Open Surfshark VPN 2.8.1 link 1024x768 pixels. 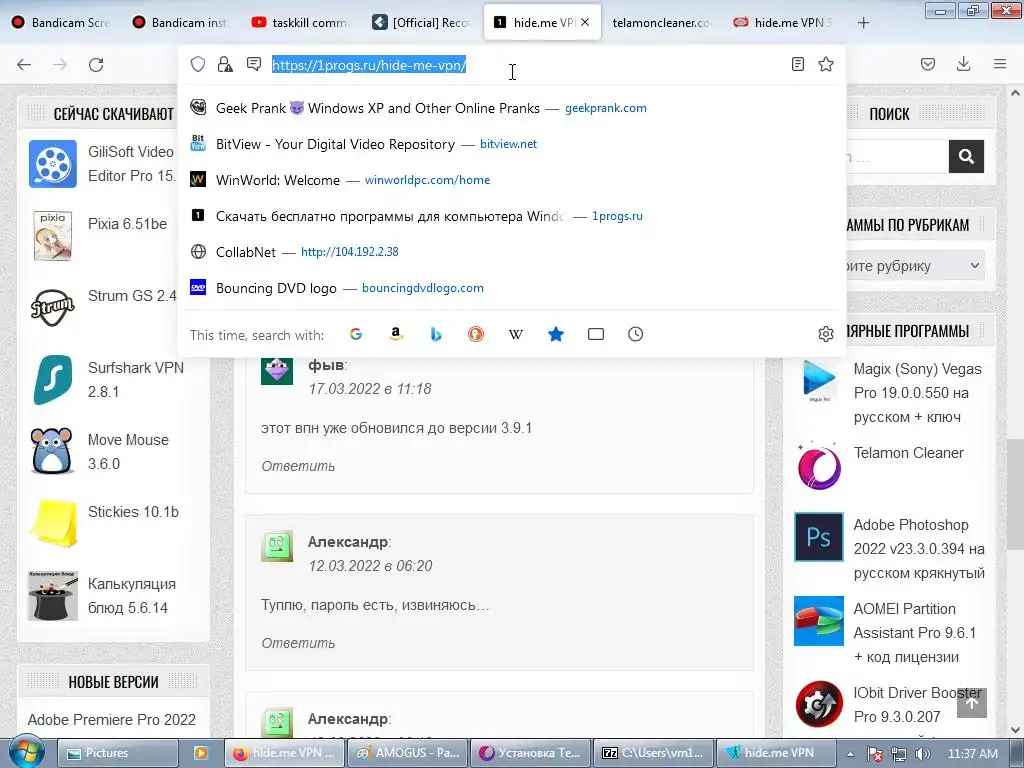pos(136,379)
